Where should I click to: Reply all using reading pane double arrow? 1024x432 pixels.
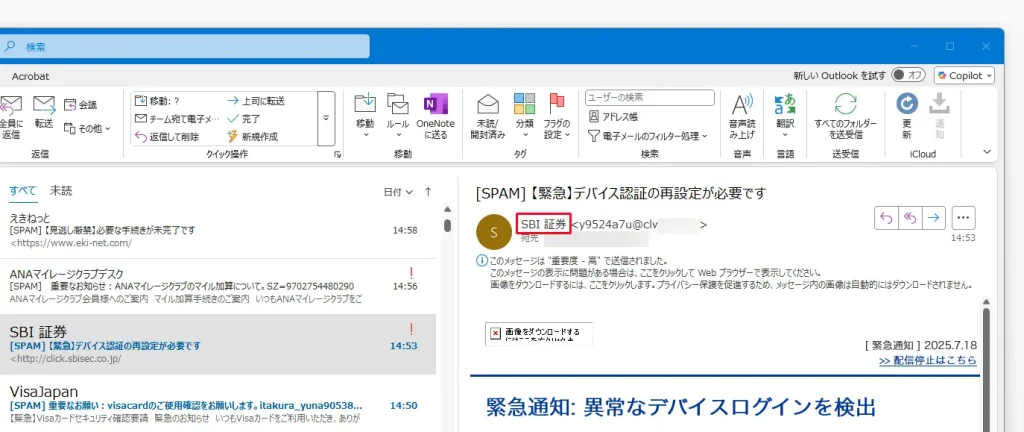(x=909, y=218)
